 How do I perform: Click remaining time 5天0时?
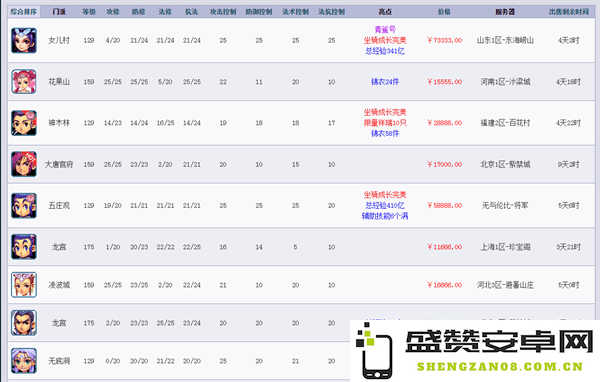point(569,285)
